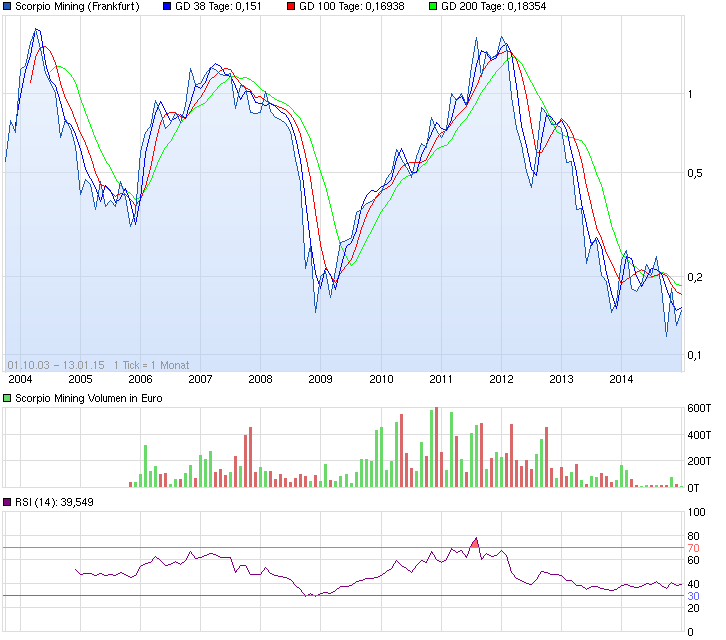Click the red RSI threshold label 70
This screenshot has height=640, width=726.
click(x=694, y=548)
